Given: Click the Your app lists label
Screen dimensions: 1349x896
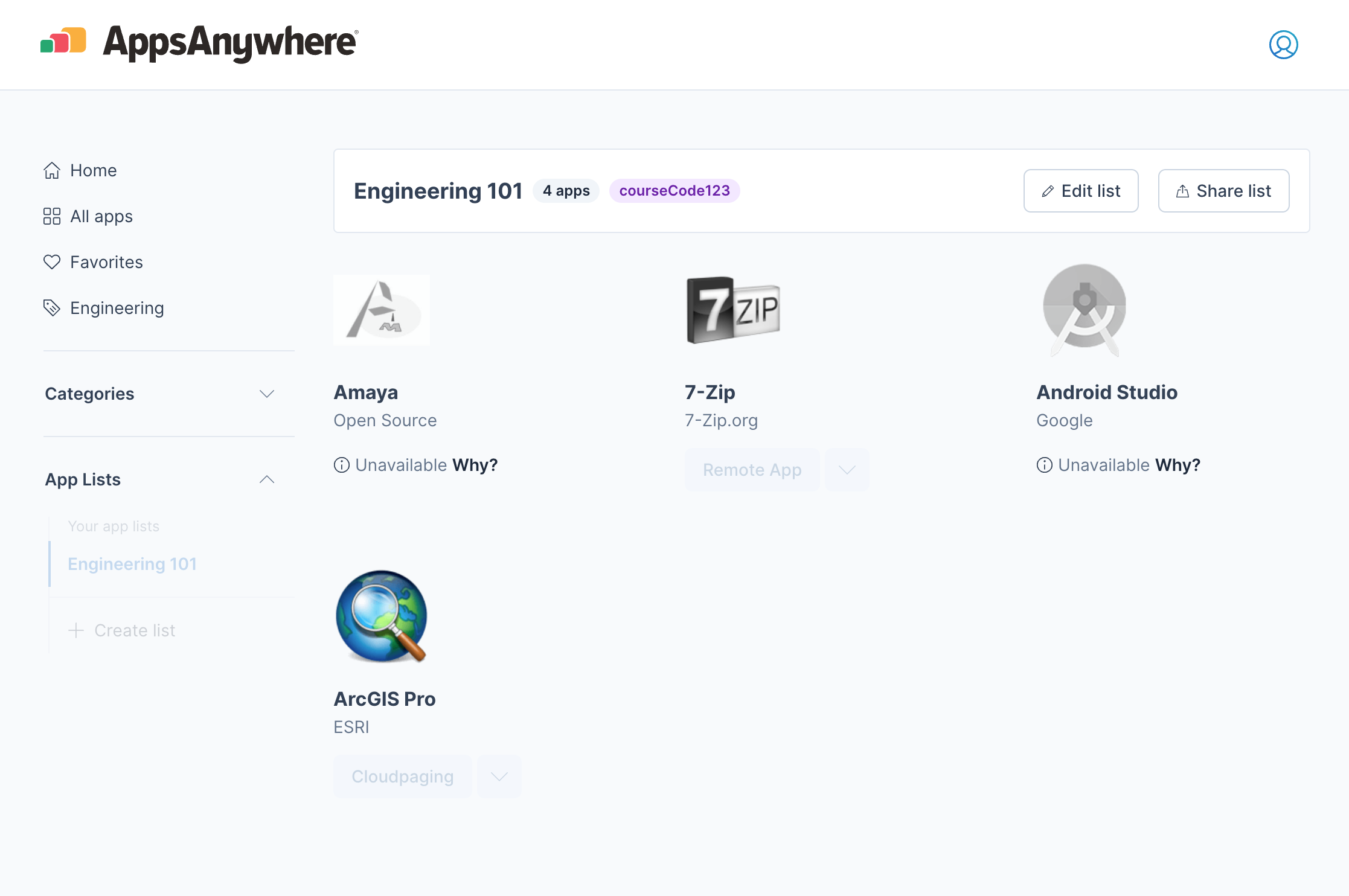Looking at the screenshot, I should coord(114,526).
